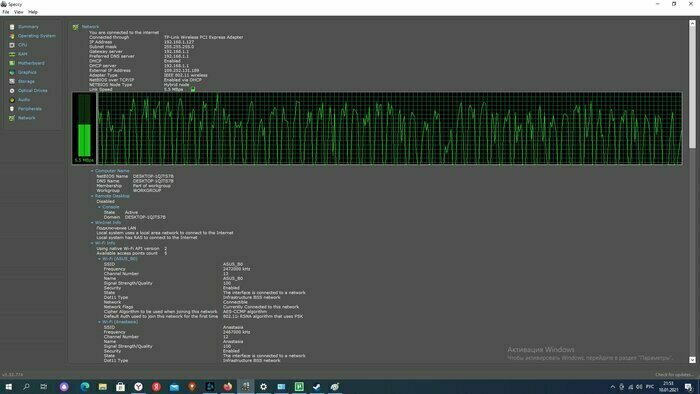This screenshot has width=700, height=394.
Task: Open the View menu
Action: point(19,12)
